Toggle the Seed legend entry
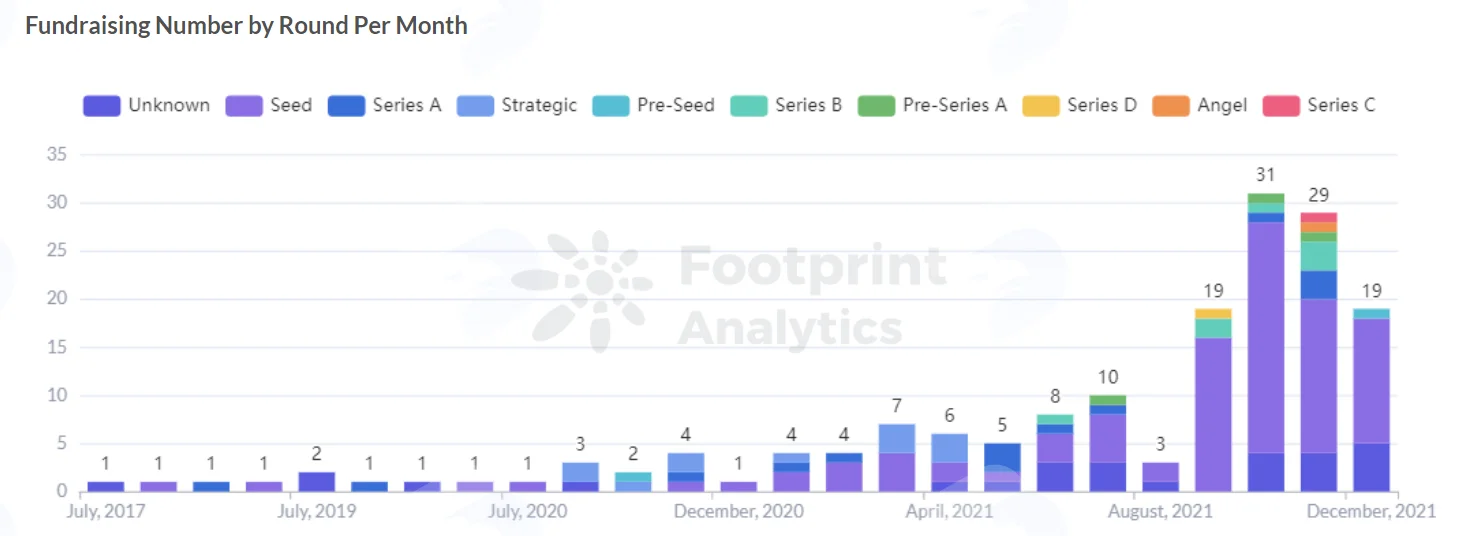This screenshot has height=536, width=1466. 268,105
